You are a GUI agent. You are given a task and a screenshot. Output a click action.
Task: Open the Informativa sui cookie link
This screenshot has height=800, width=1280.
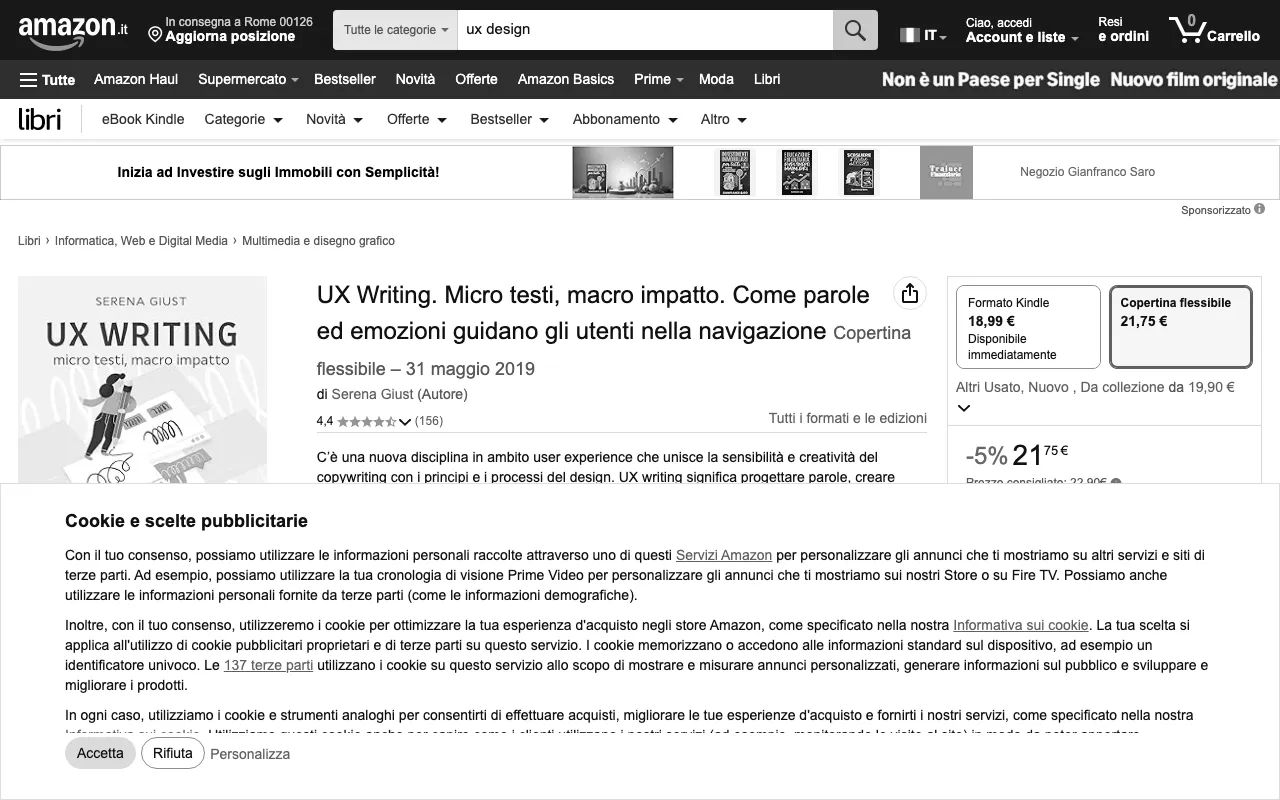tap(1020, 625)
